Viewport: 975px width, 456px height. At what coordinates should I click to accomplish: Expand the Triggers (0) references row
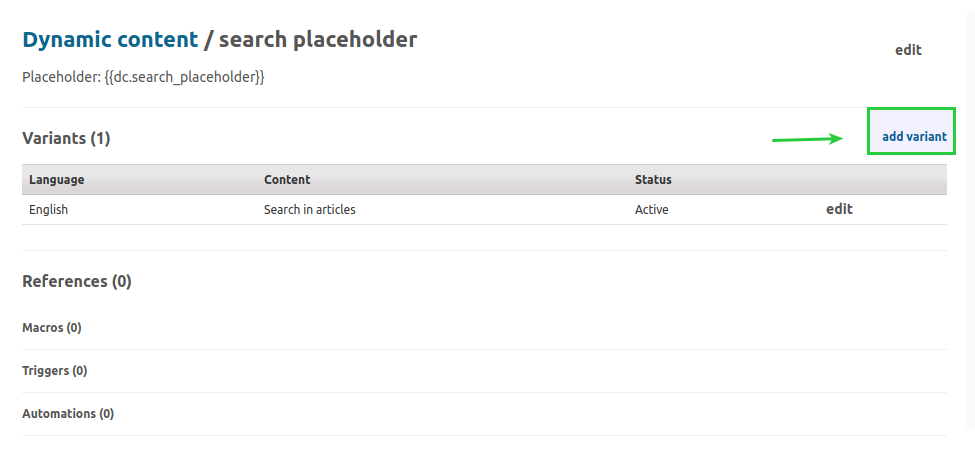[55, 371]
